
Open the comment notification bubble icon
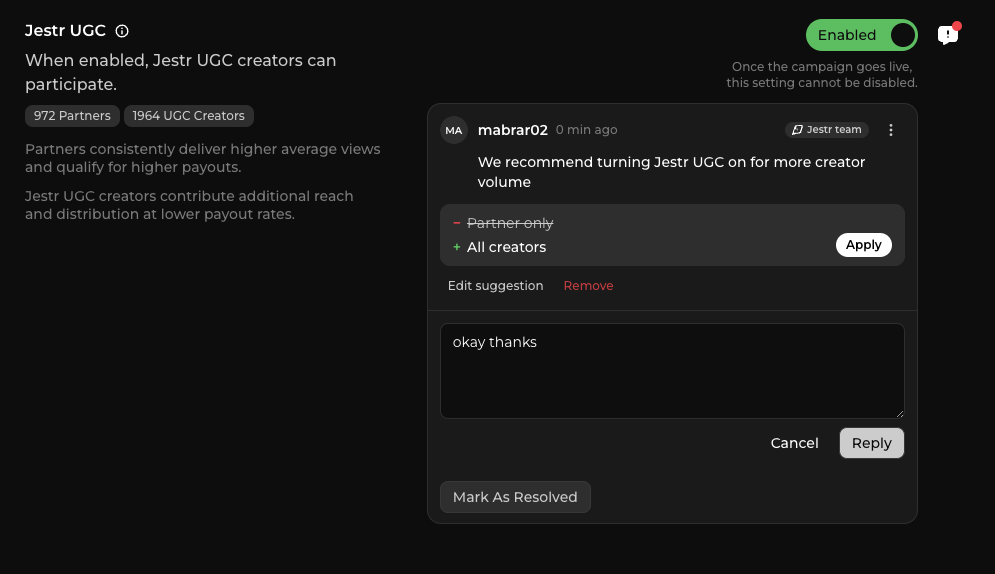tap(948, 35)
